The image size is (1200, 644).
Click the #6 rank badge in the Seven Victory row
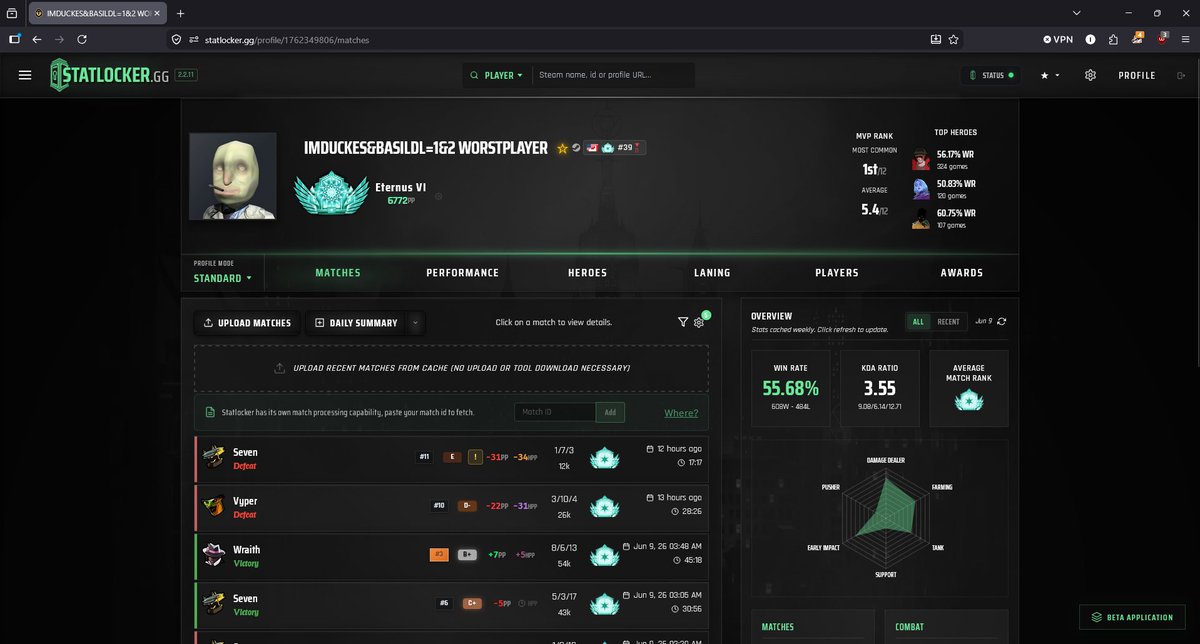click(x=443, y=603)
